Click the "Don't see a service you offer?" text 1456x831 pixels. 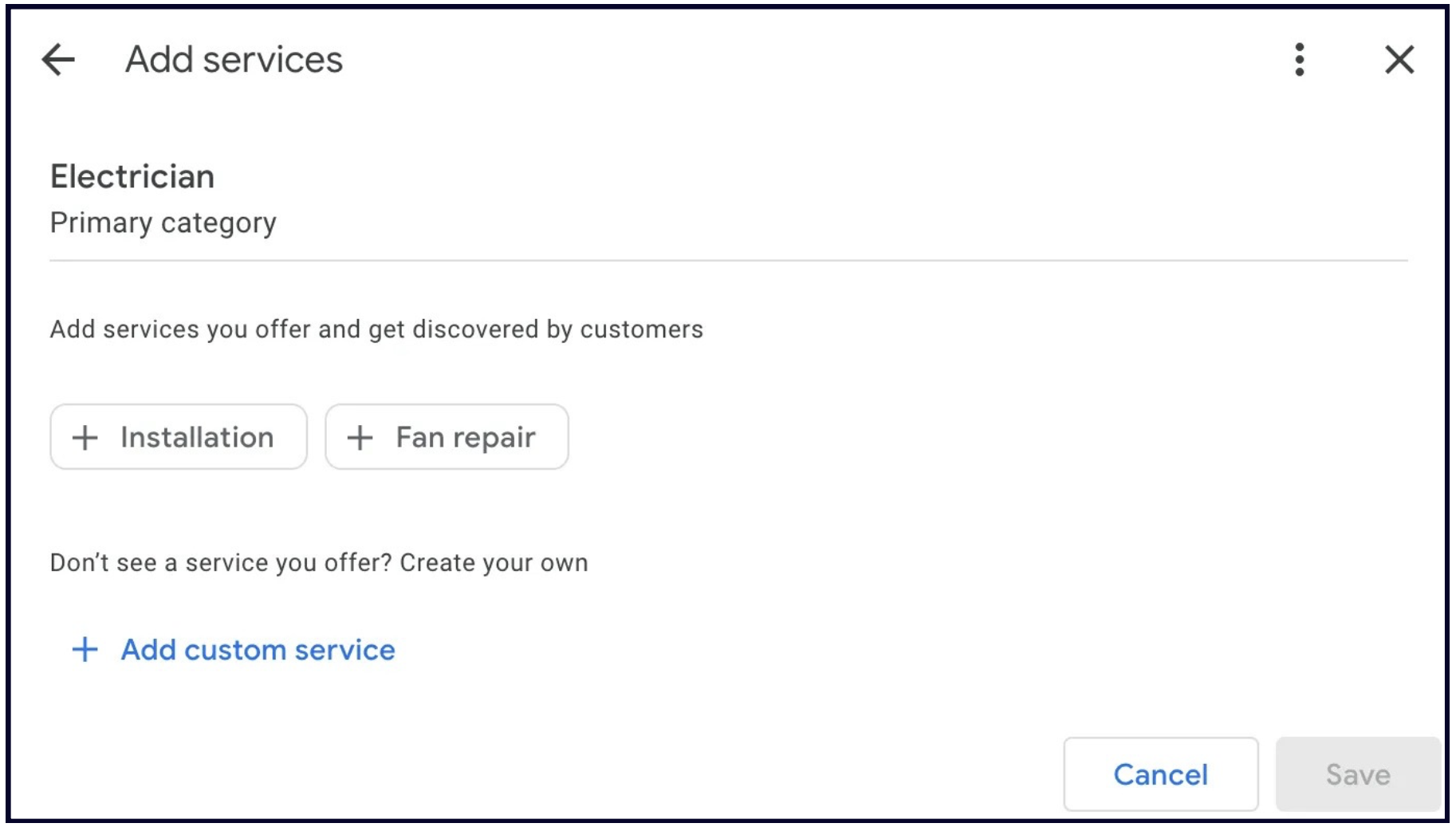pyautogui.click(x=220, y=563)
